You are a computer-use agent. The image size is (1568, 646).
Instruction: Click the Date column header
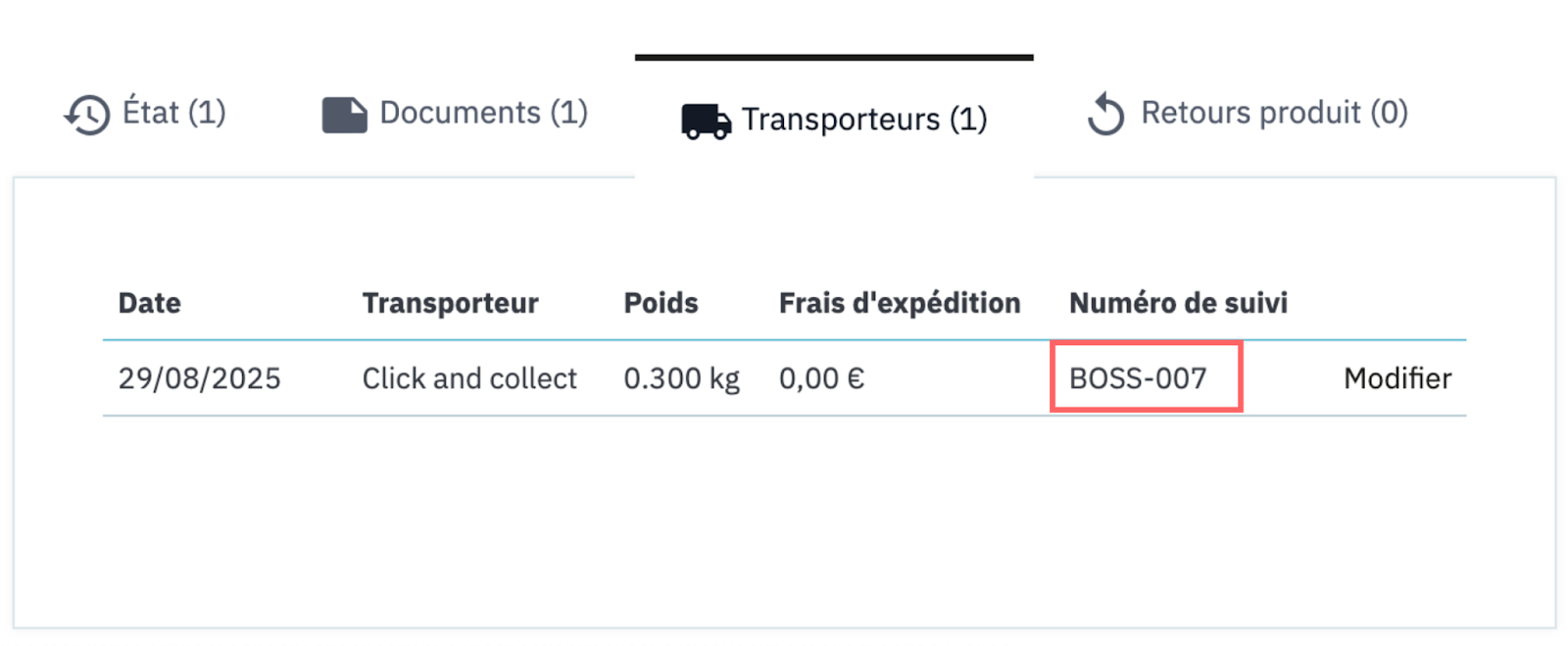point(149,303)
